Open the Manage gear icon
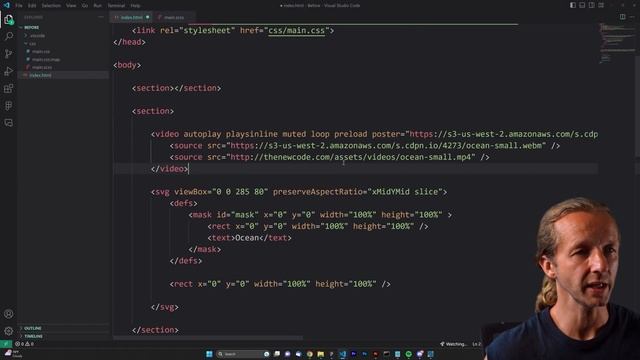Viewport: 640px width, 360px height. click(x=9, y=331)
